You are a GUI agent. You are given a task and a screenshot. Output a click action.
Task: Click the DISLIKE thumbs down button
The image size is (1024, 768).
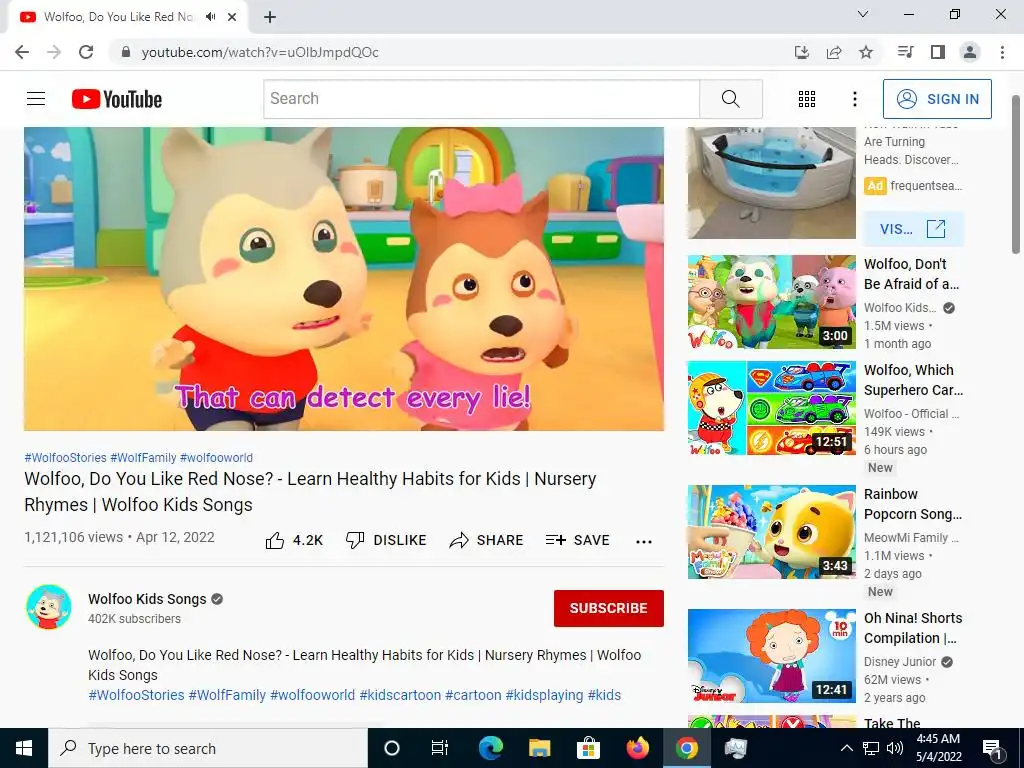[x=386, y=540]
